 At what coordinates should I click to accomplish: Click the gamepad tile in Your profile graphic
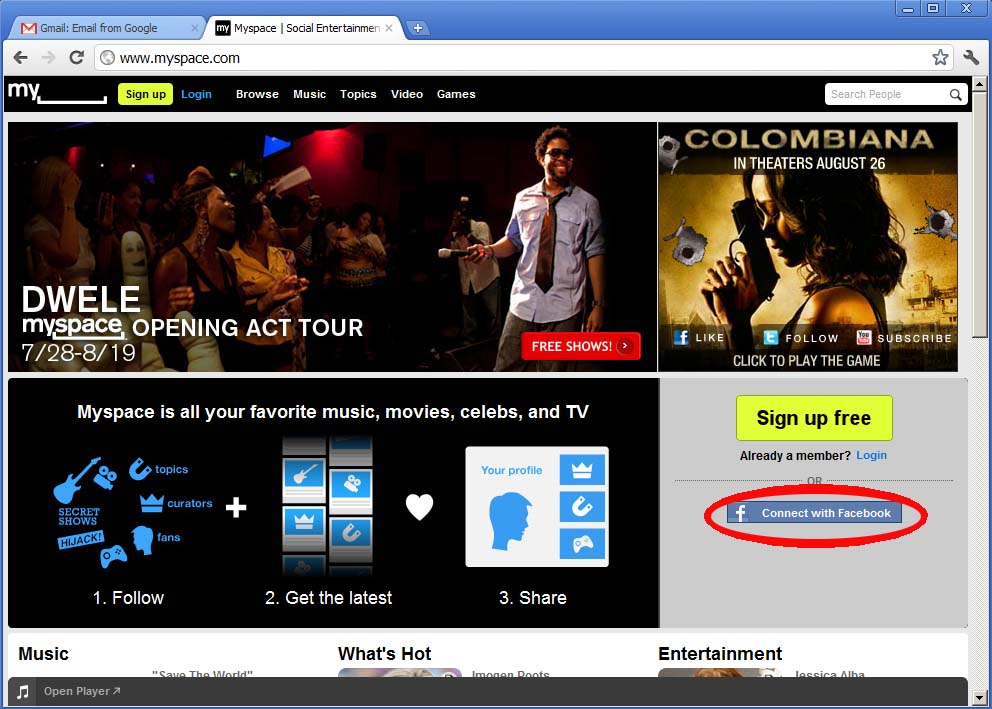click(x=582, y=543)
